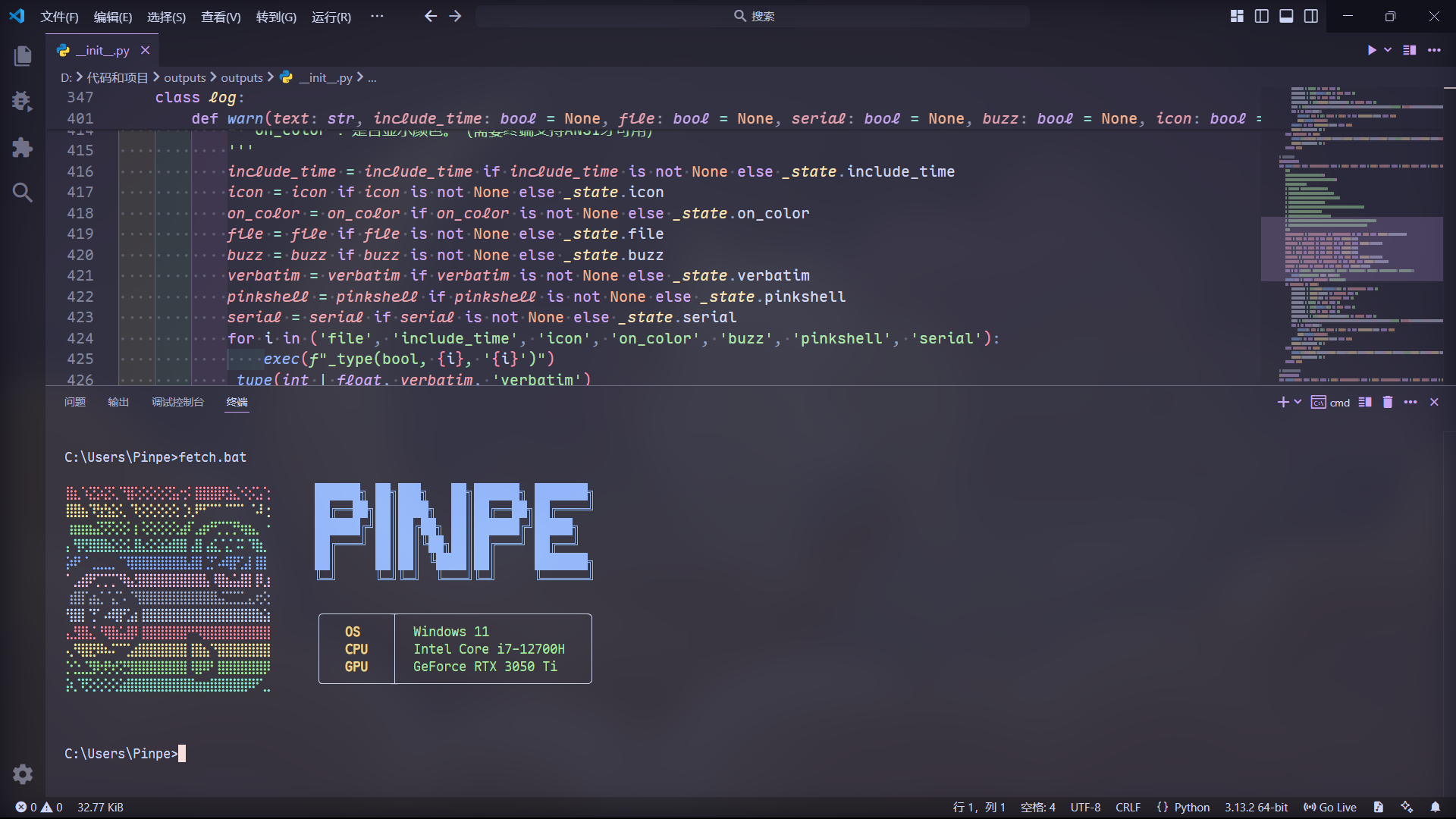Switch to 输出 panel tab

pyautogui.click(x=118, y=402)
